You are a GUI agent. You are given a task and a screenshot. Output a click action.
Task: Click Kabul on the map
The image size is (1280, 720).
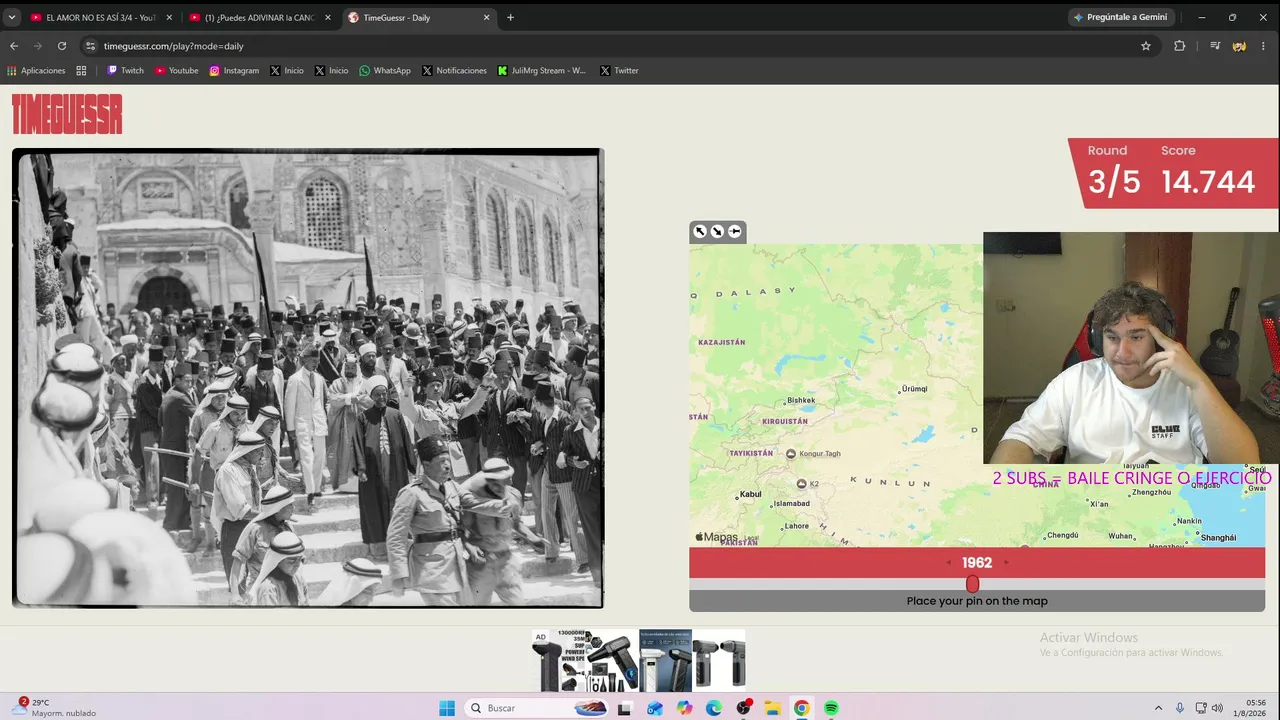tap(750, 495)
